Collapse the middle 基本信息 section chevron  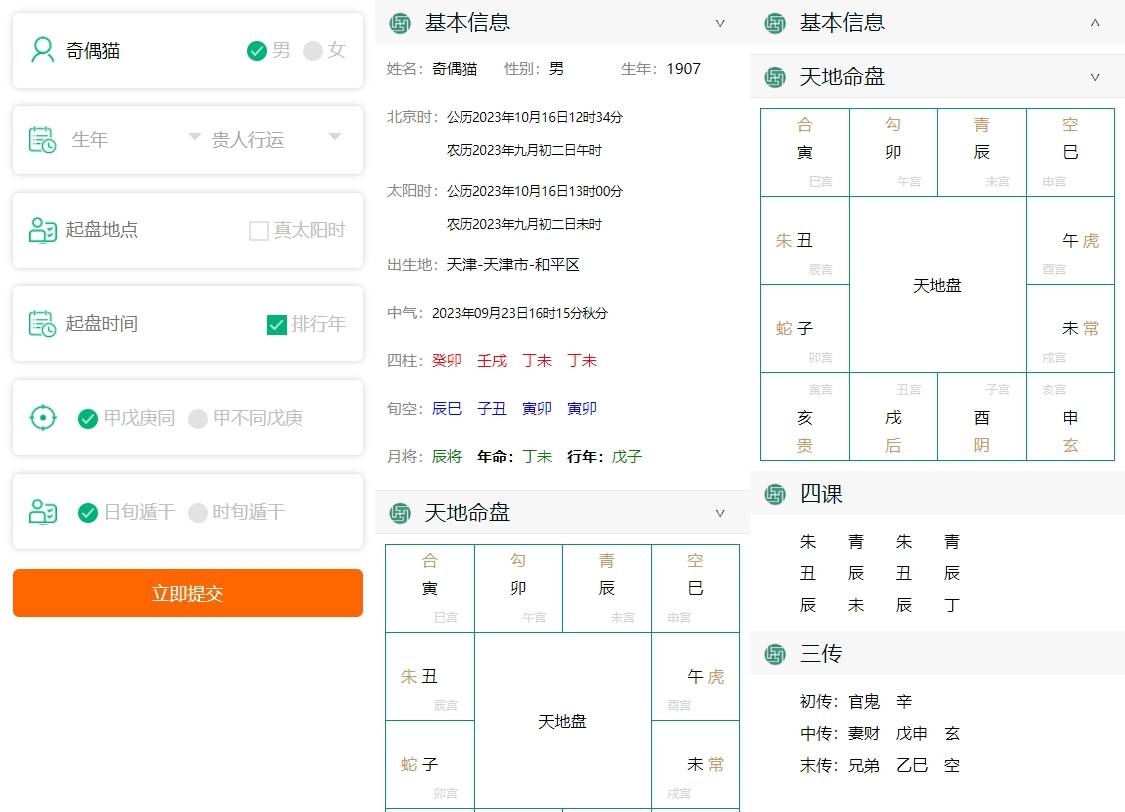coord(720,23)
